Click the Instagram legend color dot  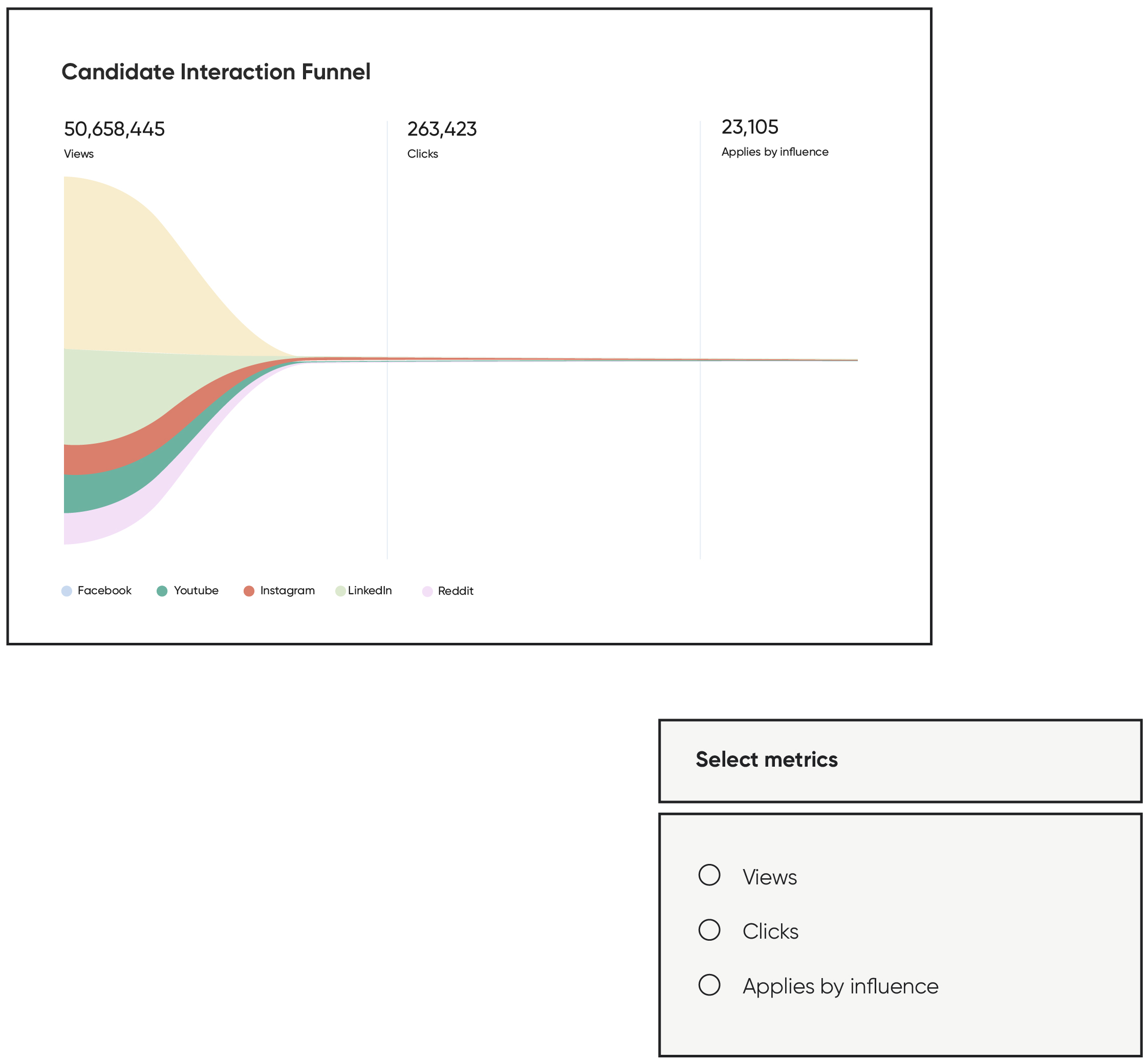click(x=249, y=591)
